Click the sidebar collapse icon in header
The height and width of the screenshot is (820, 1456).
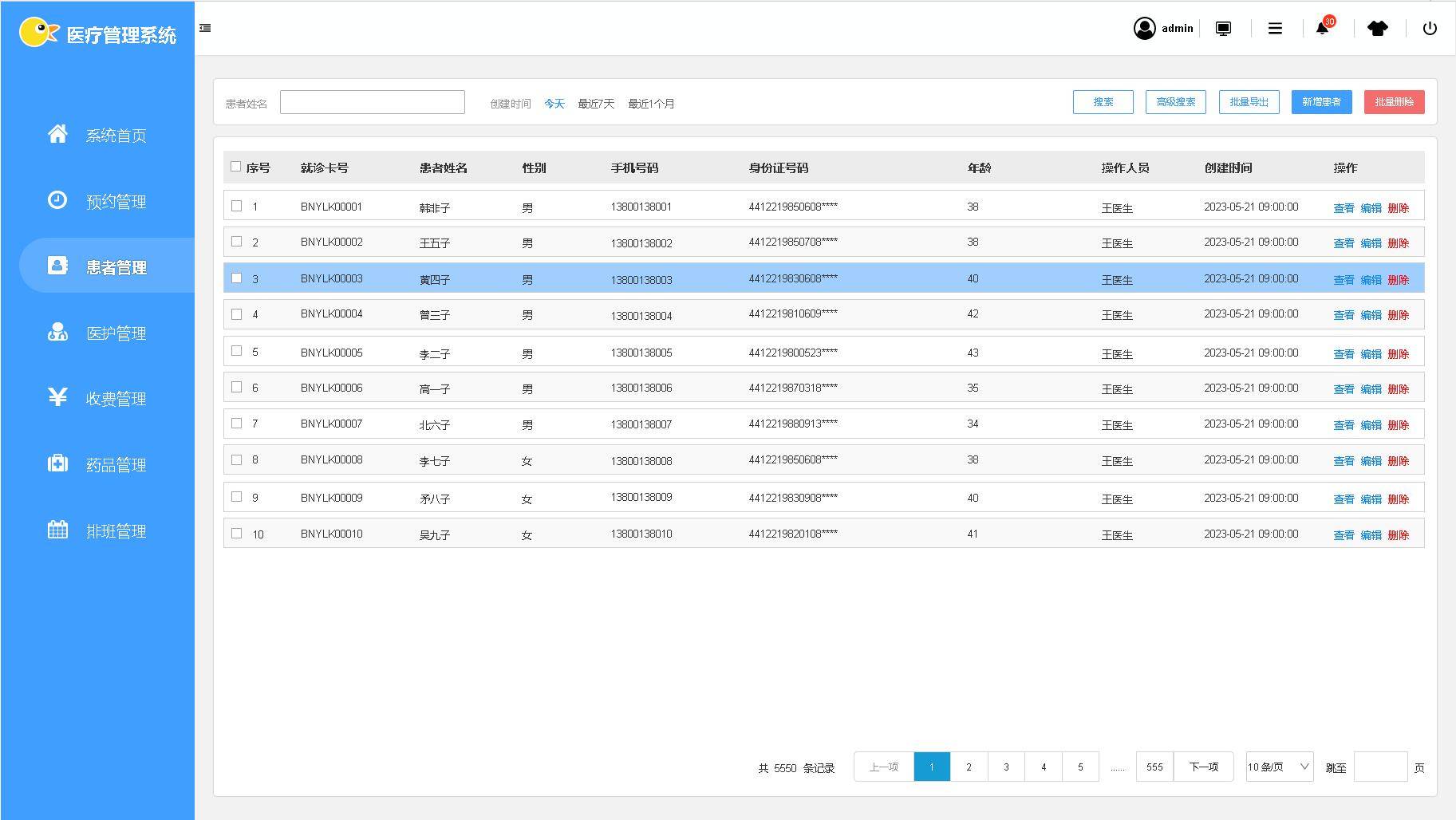click(205, 28)
